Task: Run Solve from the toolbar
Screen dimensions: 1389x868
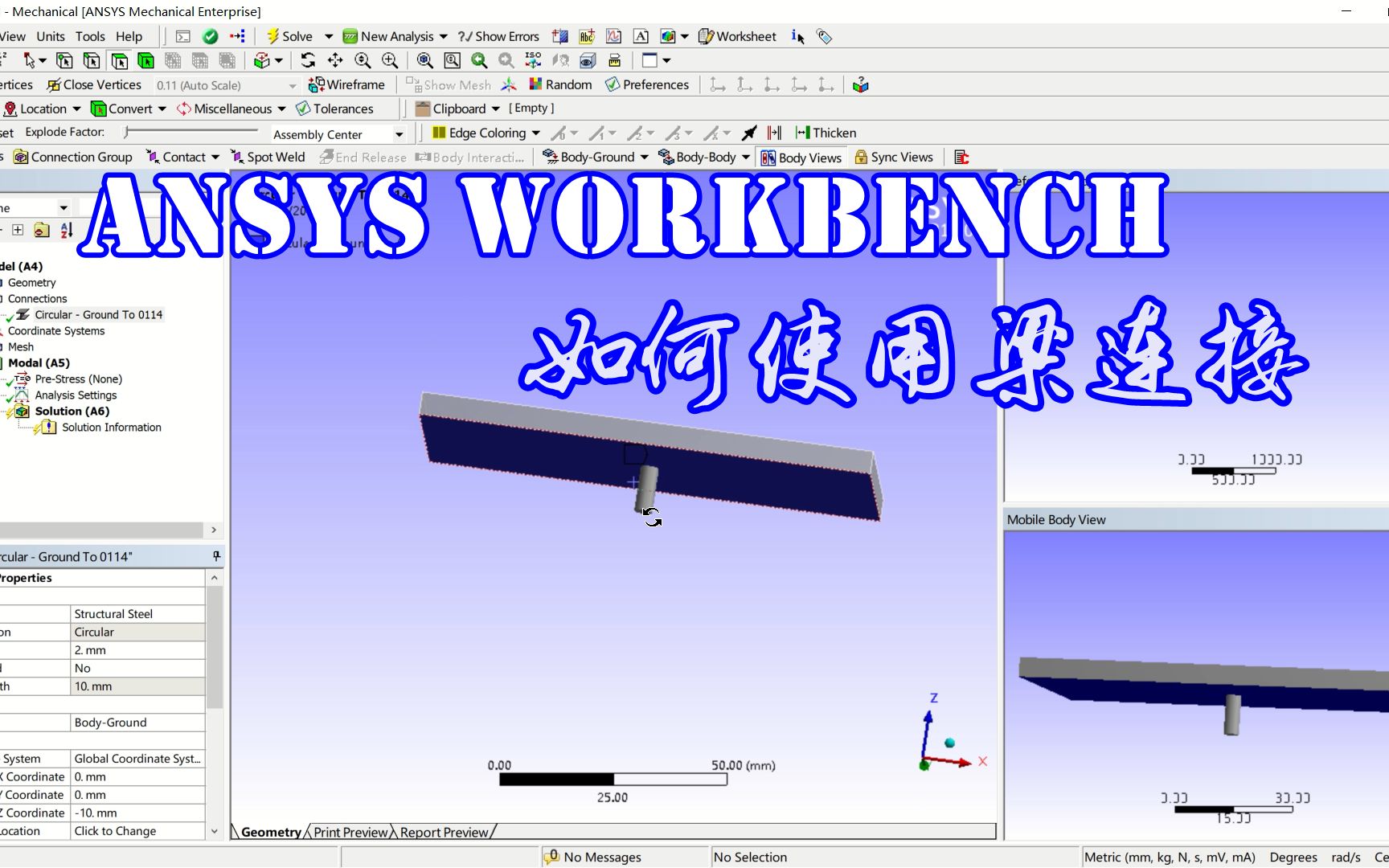Action: tap(291, 36)
